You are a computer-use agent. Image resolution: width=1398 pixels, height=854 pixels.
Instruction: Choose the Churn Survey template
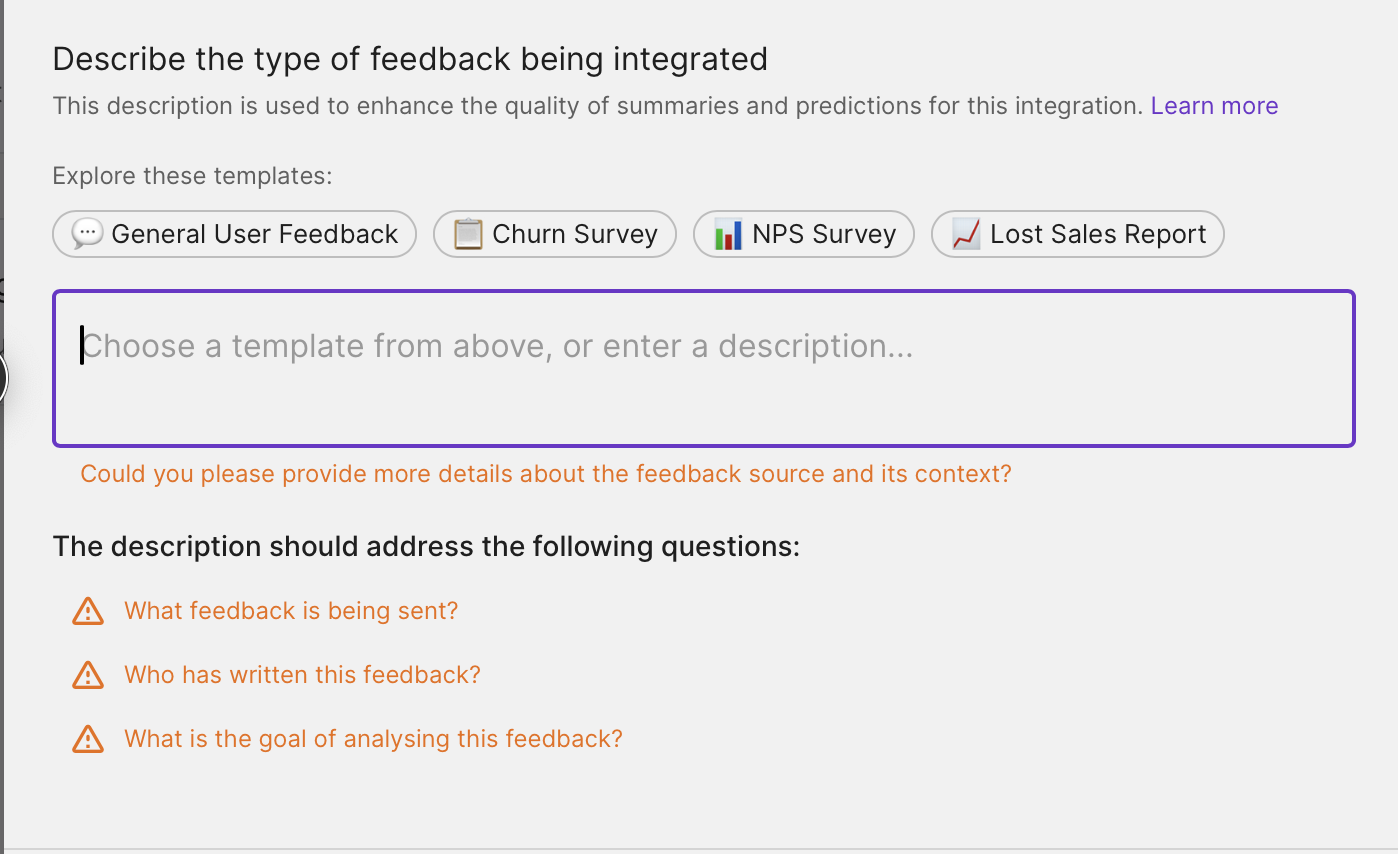click(555, 234)
